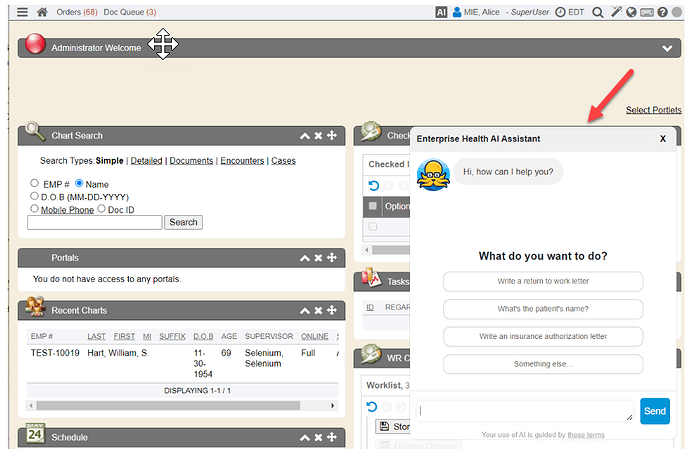Image resolution: width=690 pixels, height=460 pixels.
Task: Expand the Administrator Welcome panel
Action: pyautogui.click(x=667, y=48)
